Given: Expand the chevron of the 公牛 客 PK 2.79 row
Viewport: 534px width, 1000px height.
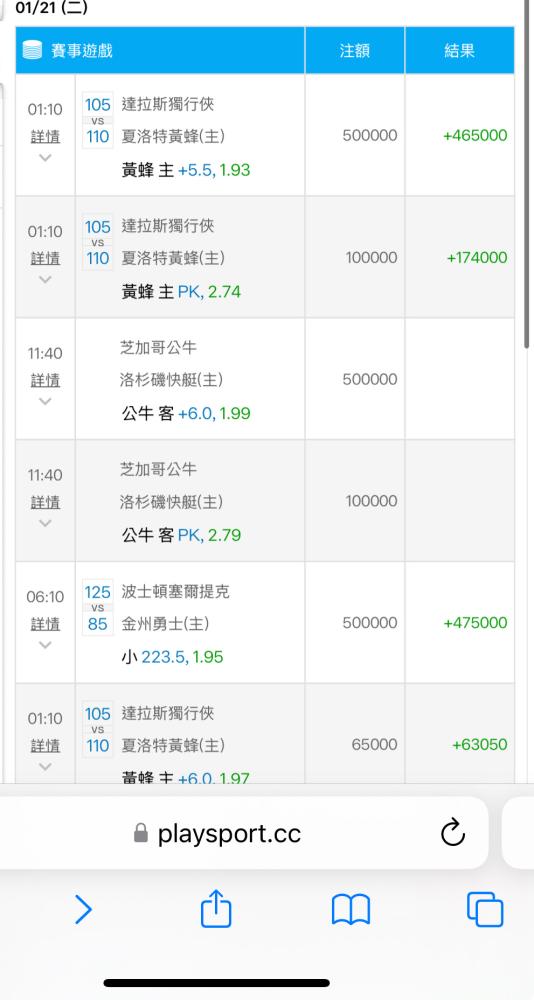Looking at the screenshot, I should click(x=45, y=523).
